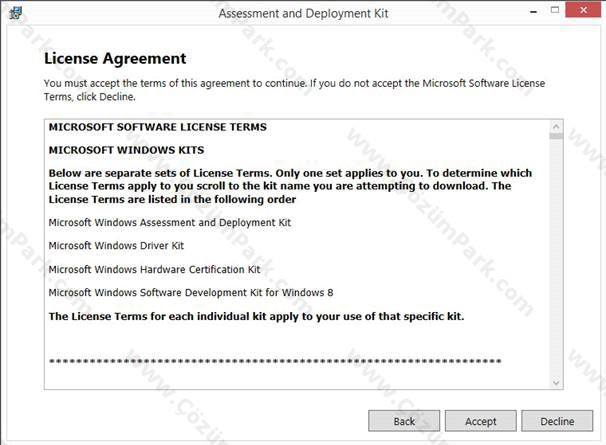Select the Microsoft Windows Assessment and Deployment Kit line
This screenshot has width=606, height=445.
(x=170, y=223)
